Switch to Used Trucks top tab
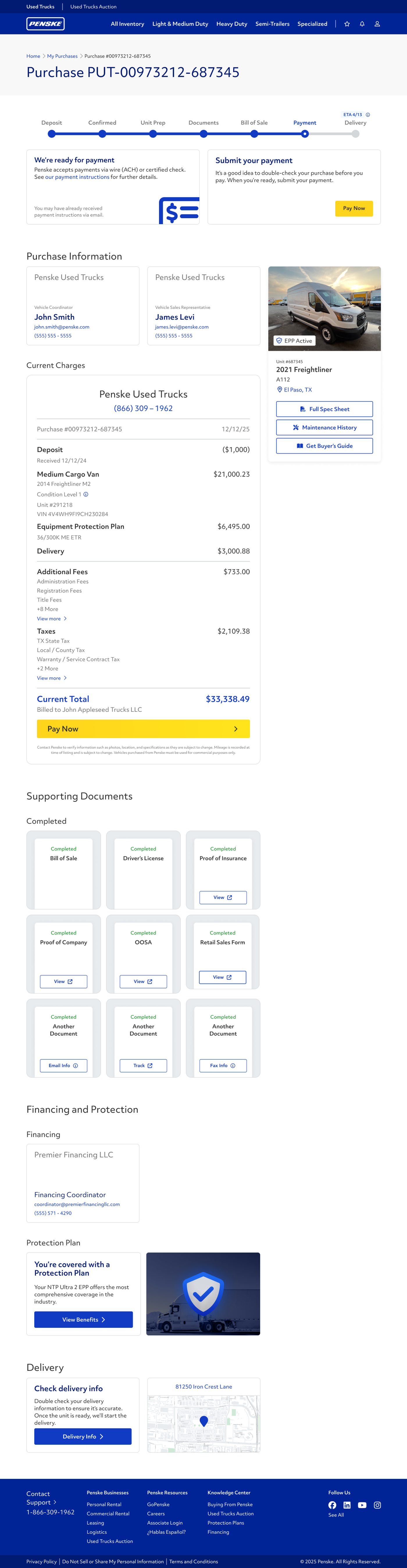The width and height of the screenshot is (407, 1568). click(40, 7)
